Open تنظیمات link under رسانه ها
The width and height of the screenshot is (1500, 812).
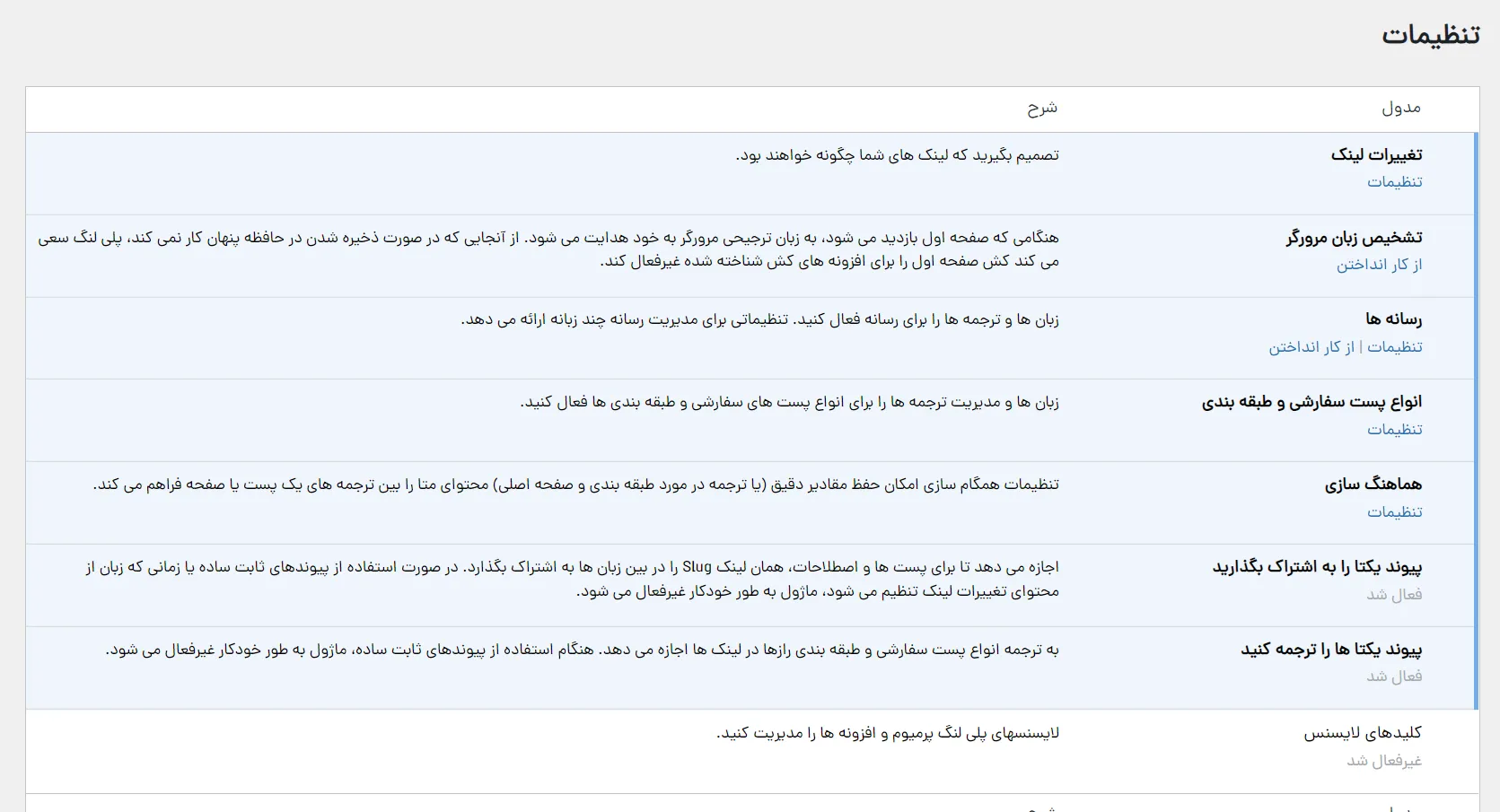point(1394,347)
